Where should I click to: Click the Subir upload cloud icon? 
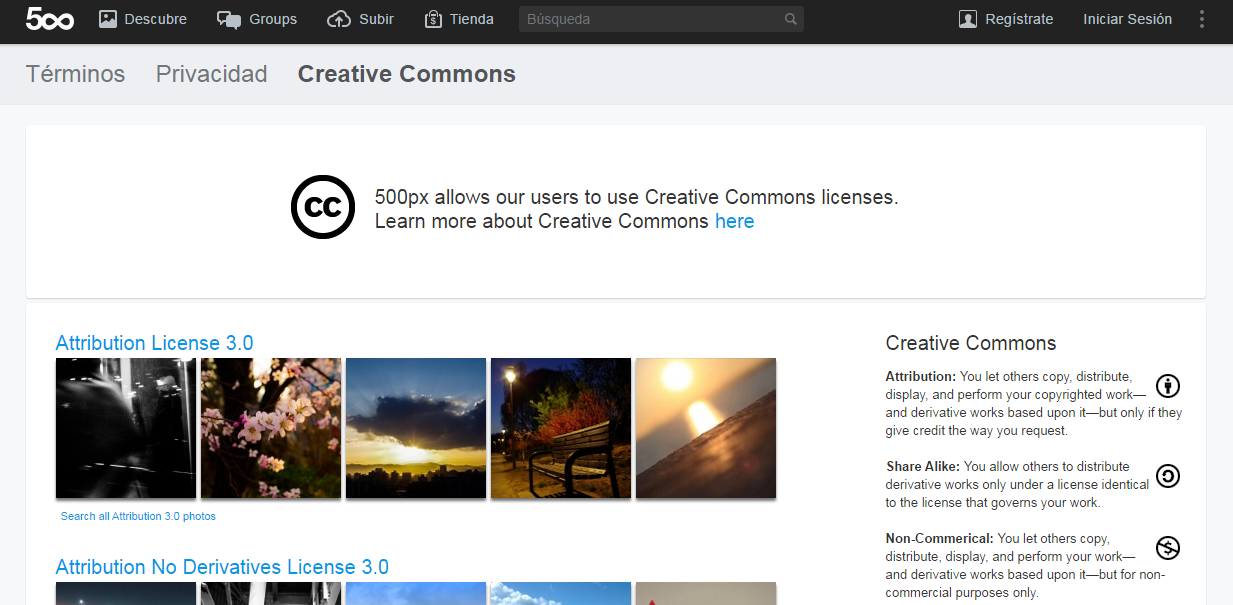pos(340,19)
